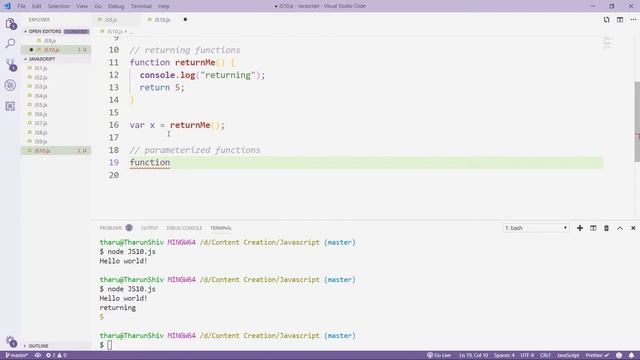
Task: Collapse the JAVASCRIPT folder section
Action: (42, 59)
